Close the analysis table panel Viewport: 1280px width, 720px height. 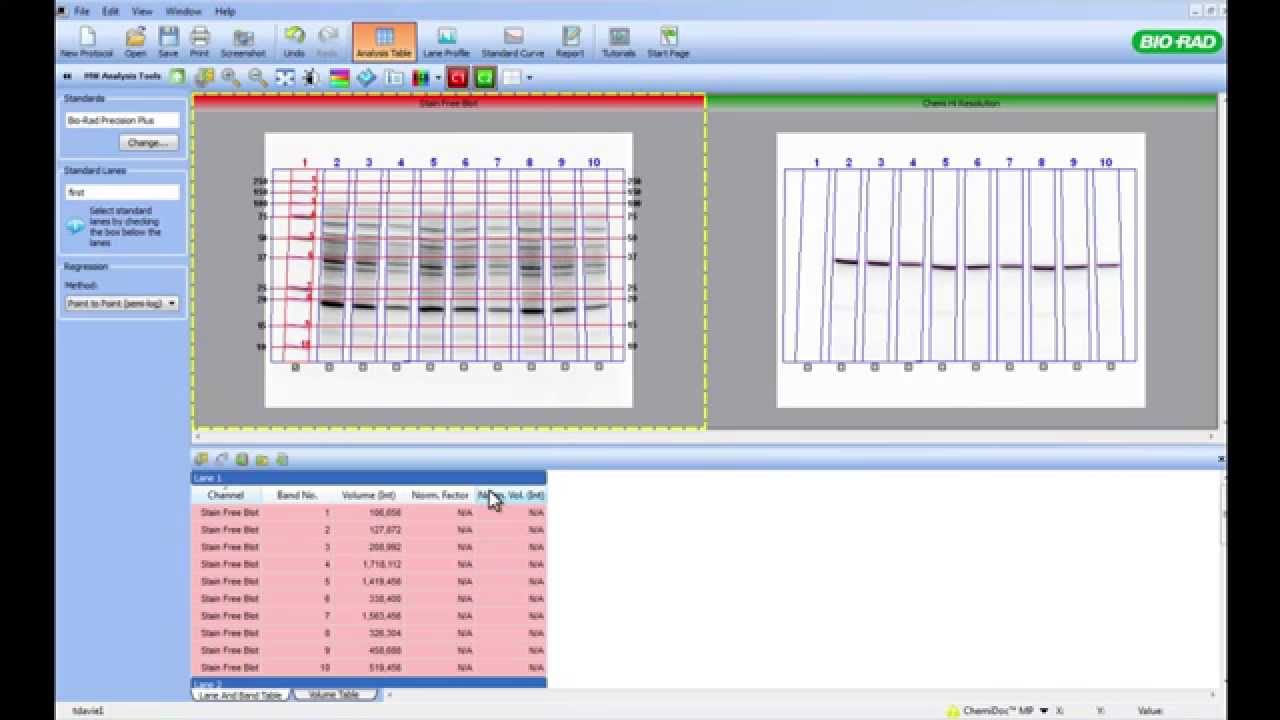click(x=1221, y=459)
